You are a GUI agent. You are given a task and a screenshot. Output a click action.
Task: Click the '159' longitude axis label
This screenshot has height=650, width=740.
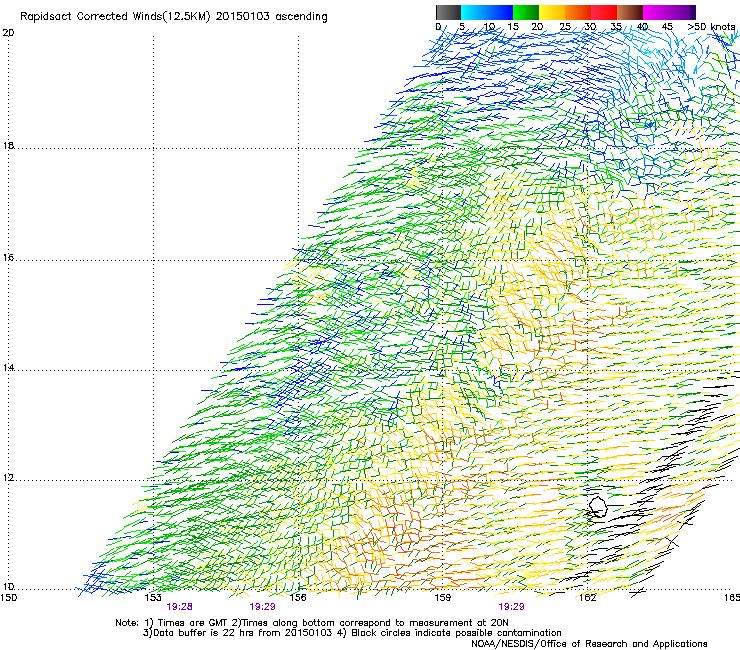pyautogui.click(x=442, y=598)
